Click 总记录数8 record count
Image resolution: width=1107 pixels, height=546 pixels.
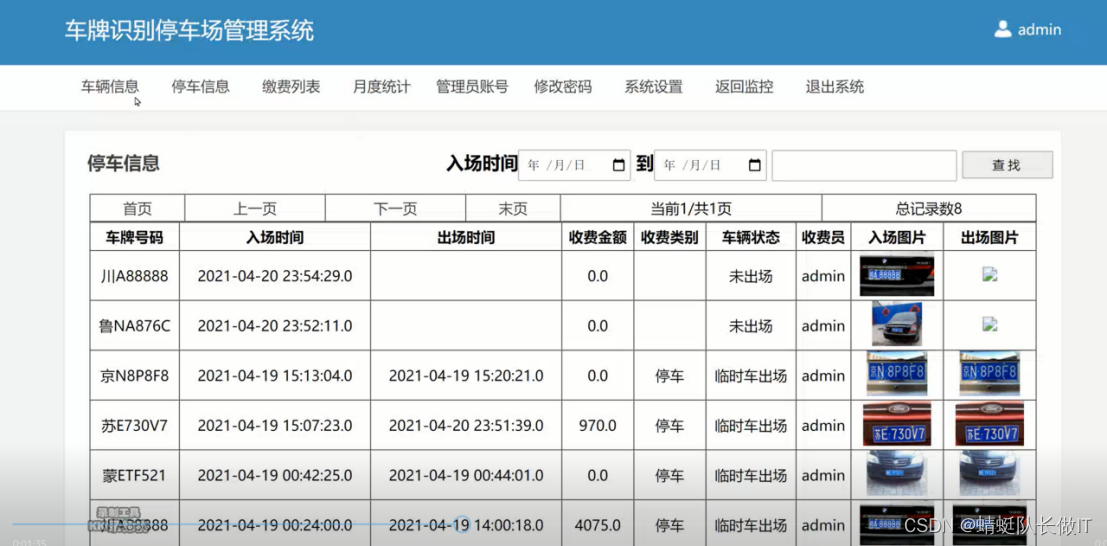[928, 209]
